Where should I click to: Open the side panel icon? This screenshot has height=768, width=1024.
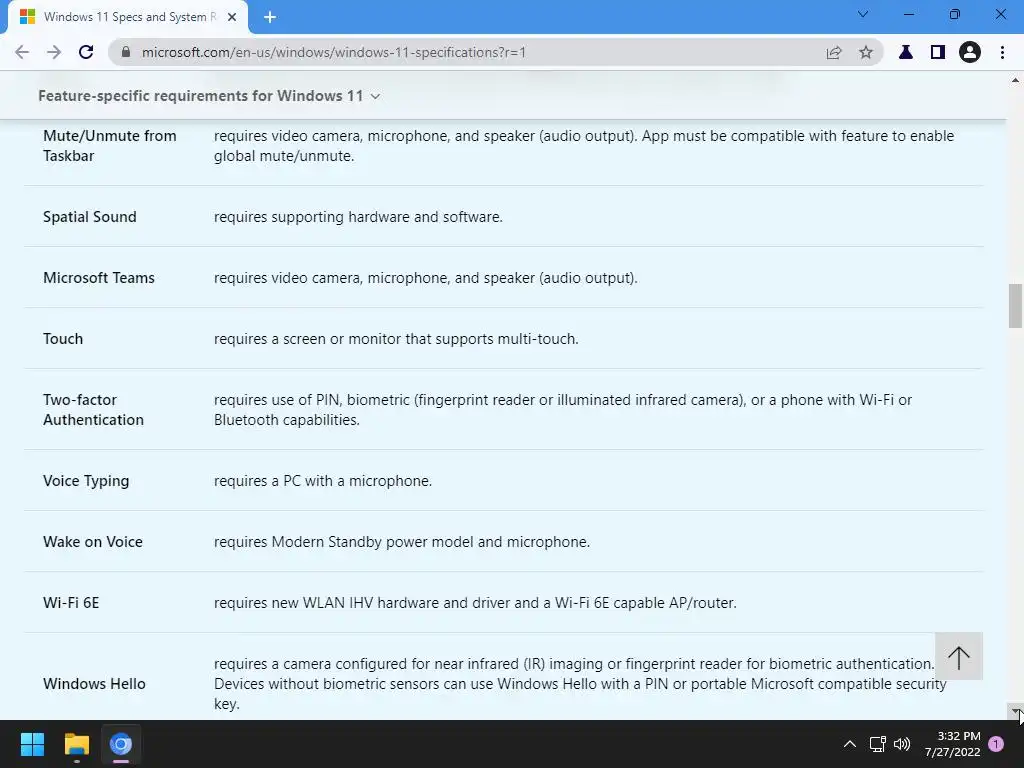click(938, 52)
